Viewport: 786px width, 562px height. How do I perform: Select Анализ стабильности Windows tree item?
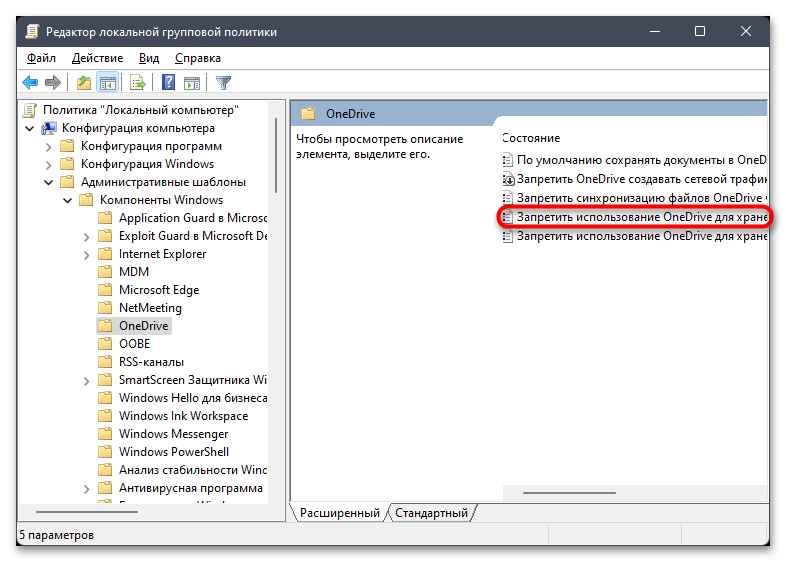(192, 470)
